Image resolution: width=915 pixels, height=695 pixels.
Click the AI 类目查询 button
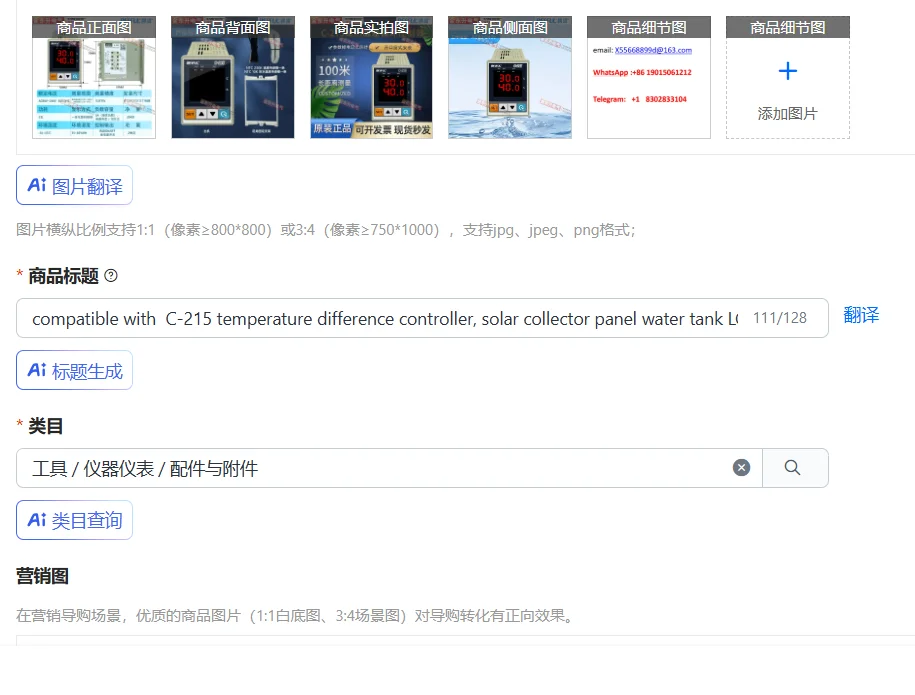point(75,520)
